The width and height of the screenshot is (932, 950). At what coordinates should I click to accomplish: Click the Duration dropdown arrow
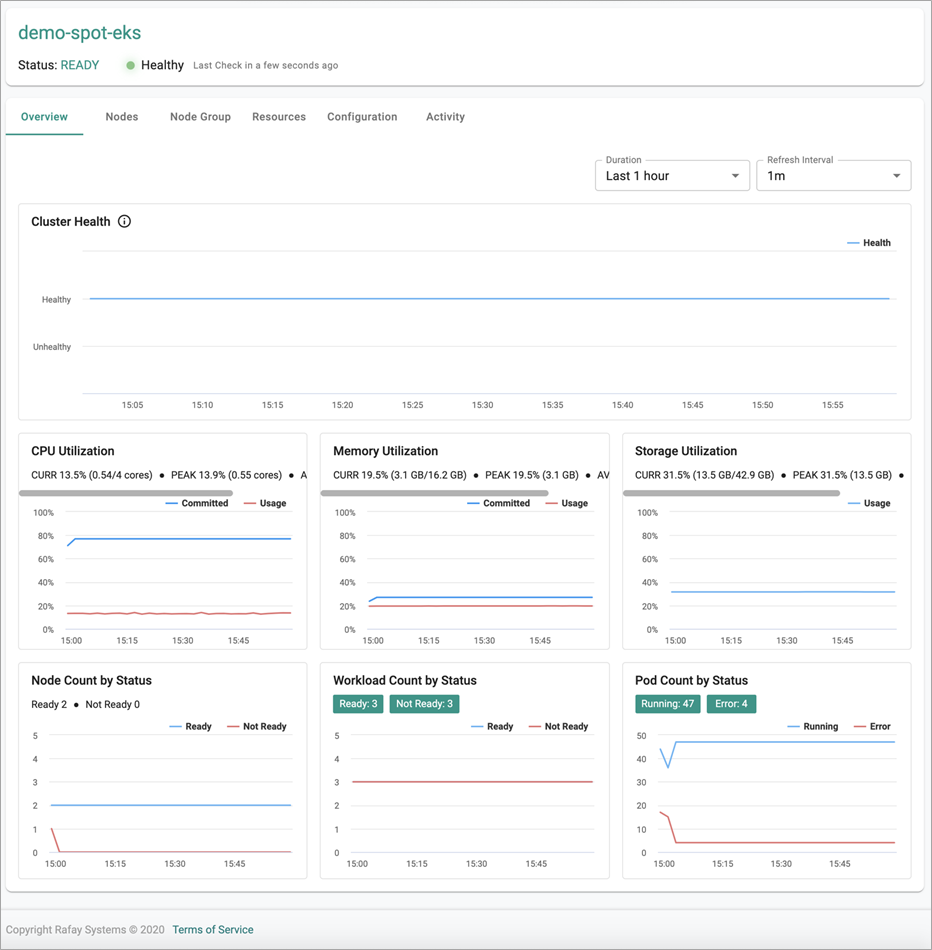[x=735, y=176]
